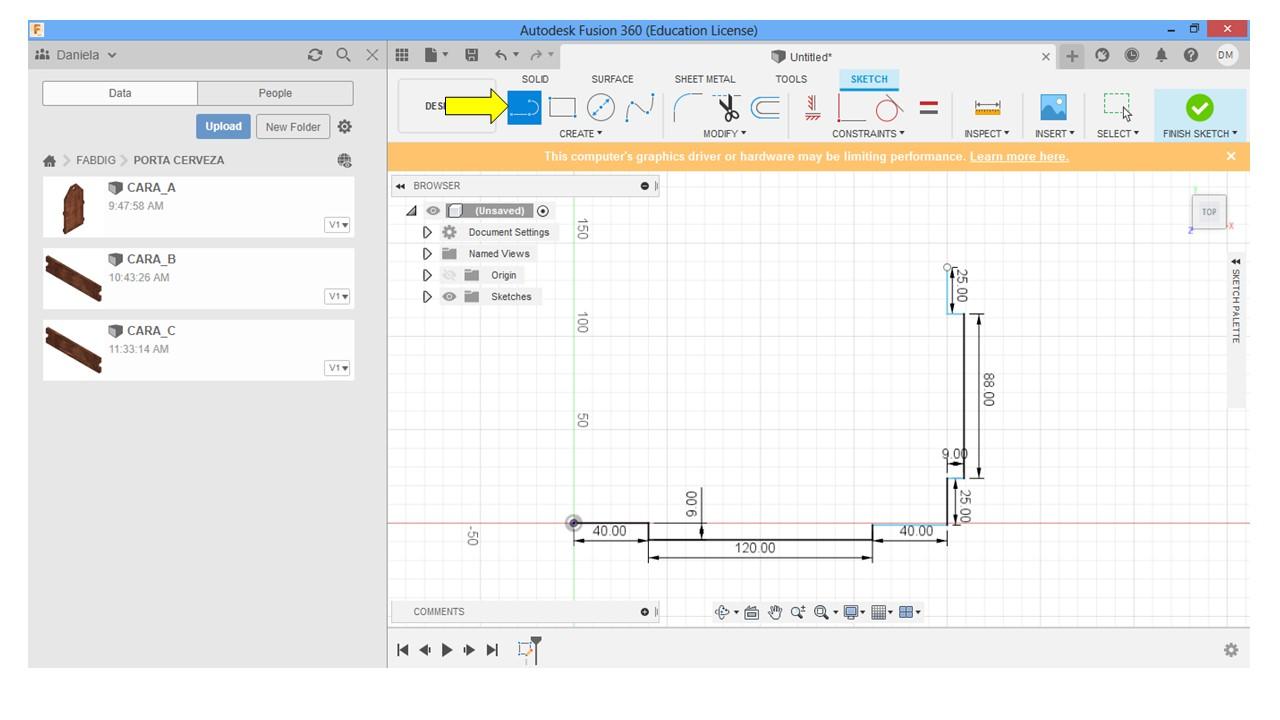The height and width of the screenshot is (720, 1280).
Task: Open CARA_A version dropdown
Action: pos(338,225)
